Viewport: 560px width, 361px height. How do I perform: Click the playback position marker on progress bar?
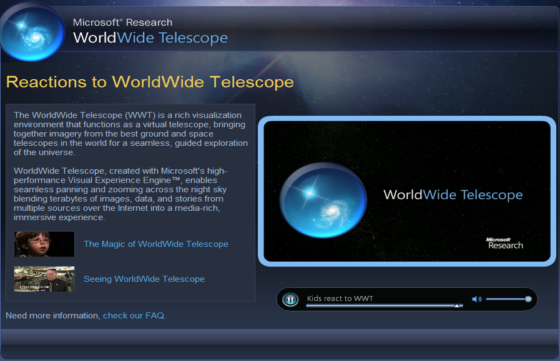coord(456,306)
